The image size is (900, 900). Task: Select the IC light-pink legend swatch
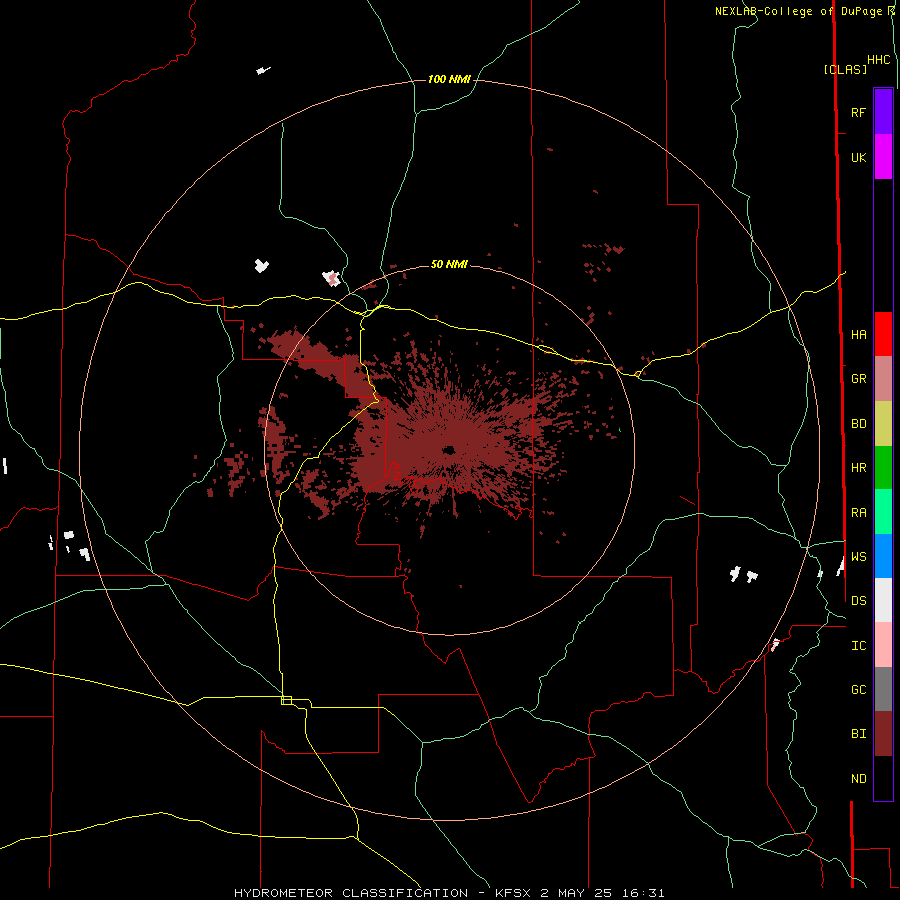883,645
